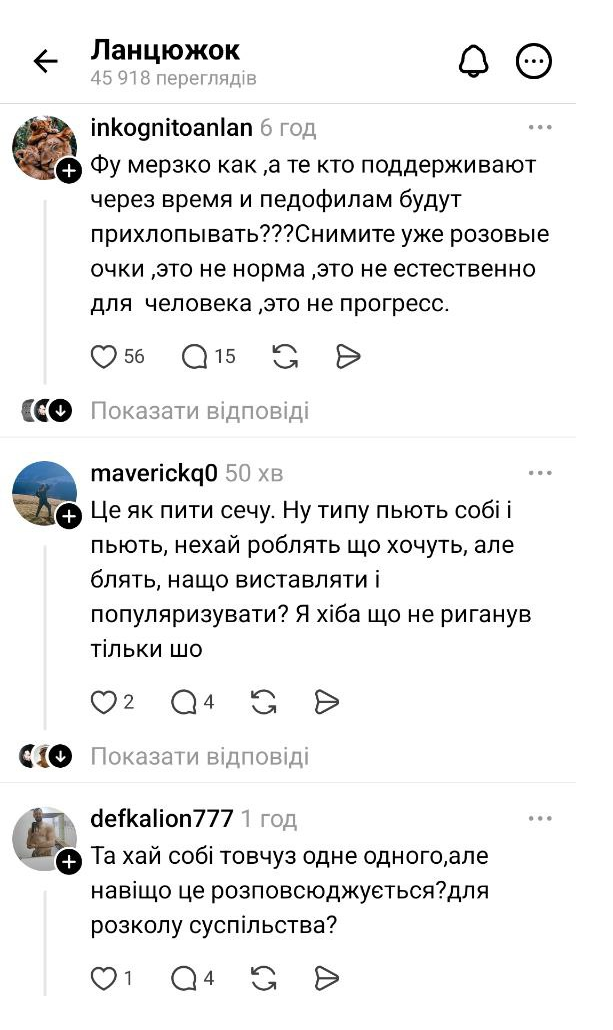The height and width of the screenshot is (1030, 613).
Task: Open defkalion777's profile via username
Action: [x=162, y=819]
